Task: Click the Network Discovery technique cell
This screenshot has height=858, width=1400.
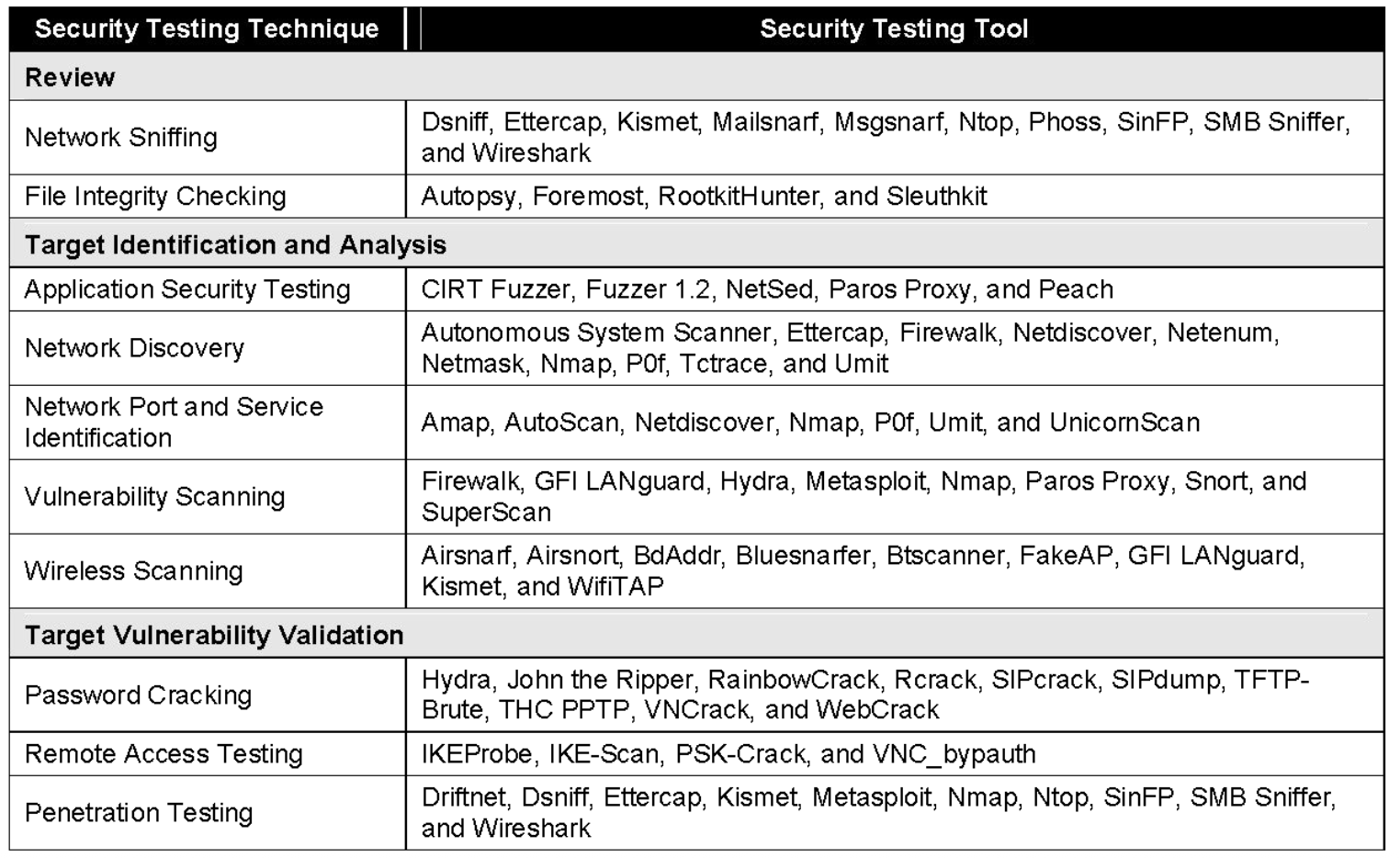Action: point(134,348)
